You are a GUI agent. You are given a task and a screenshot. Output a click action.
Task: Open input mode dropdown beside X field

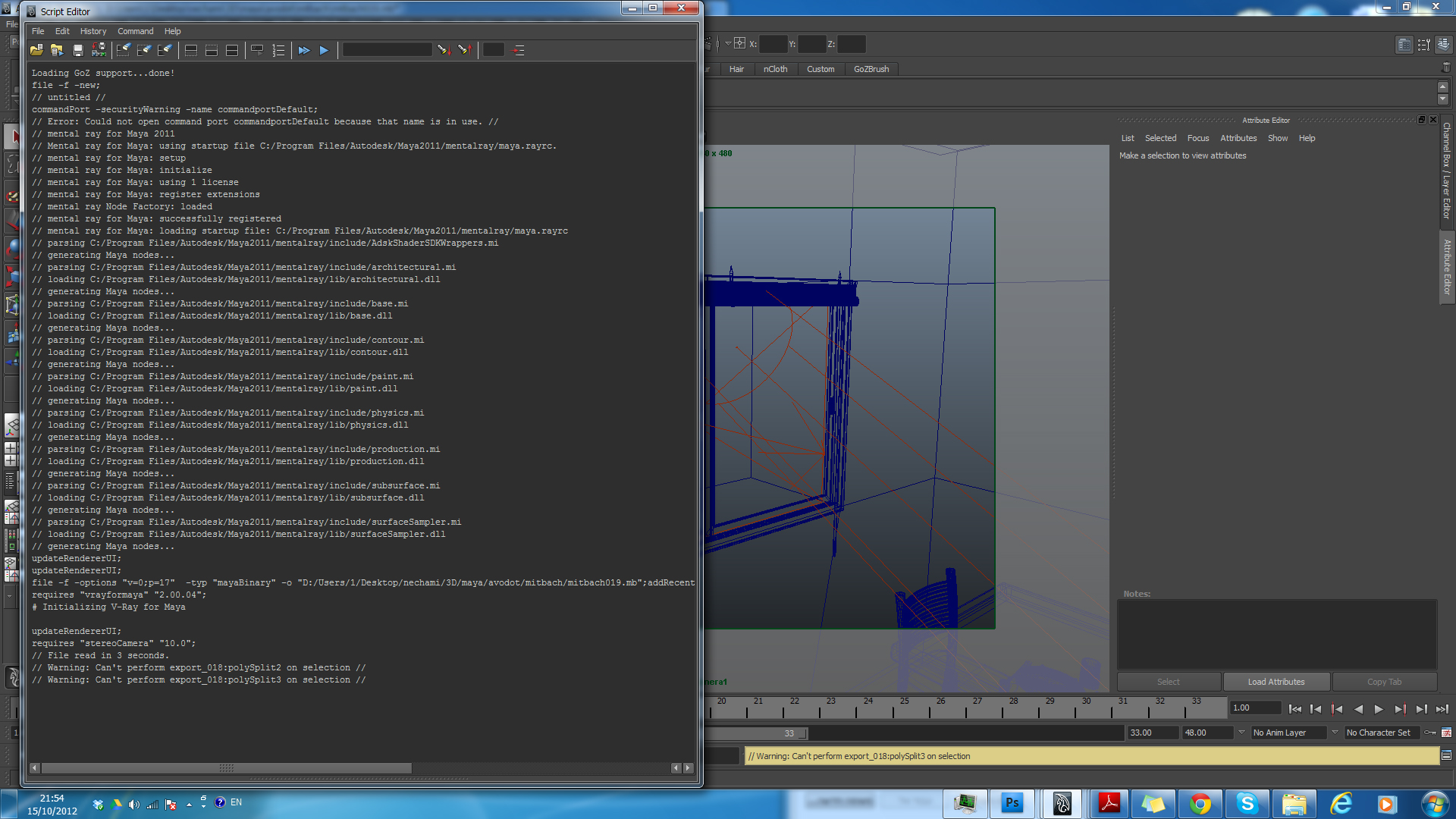728,44
